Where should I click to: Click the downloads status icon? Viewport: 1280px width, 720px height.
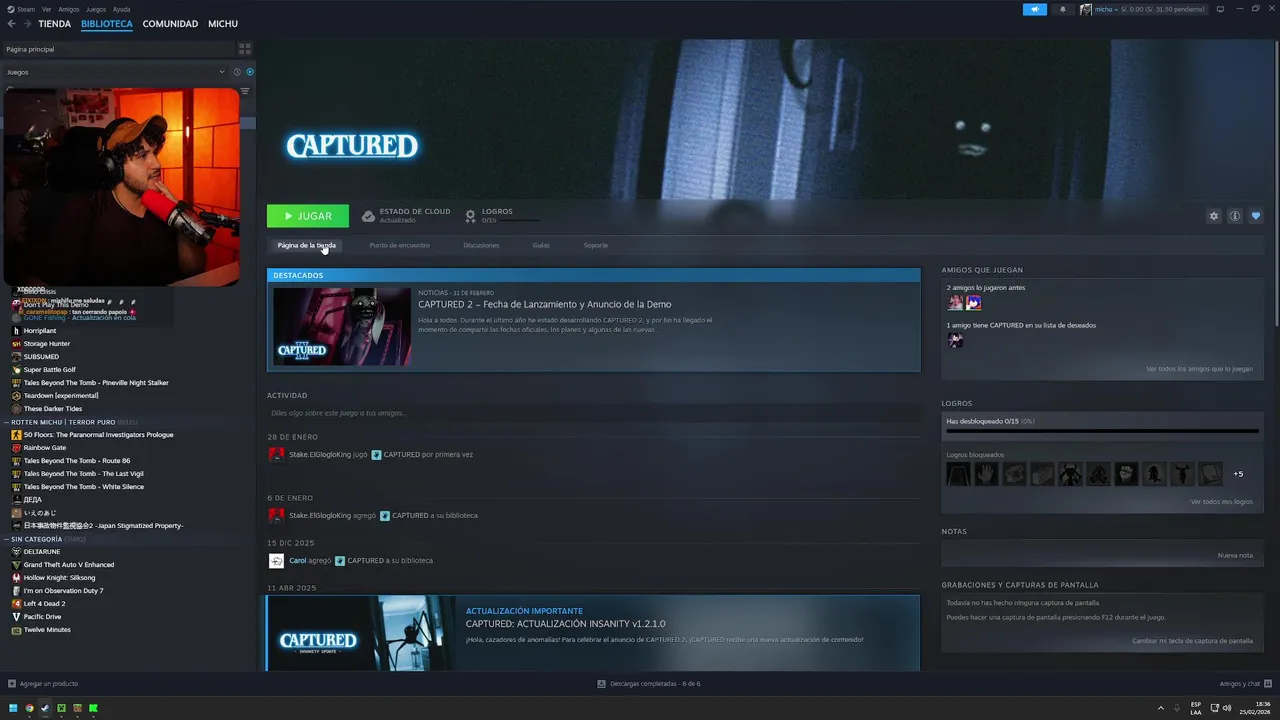pyautogui.click(x=601, y=684)
